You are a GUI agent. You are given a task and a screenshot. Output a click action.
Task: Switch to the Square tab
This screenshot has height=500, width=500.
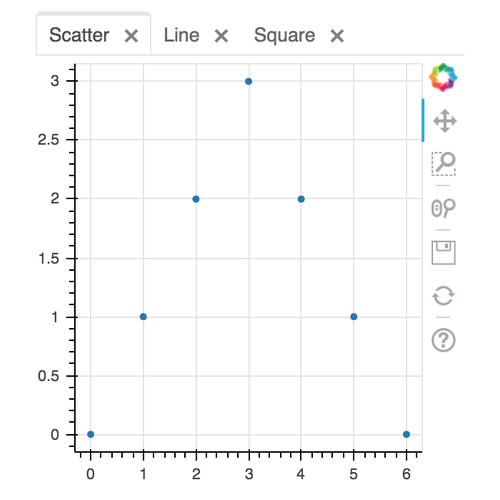click(x=284, y=36)
